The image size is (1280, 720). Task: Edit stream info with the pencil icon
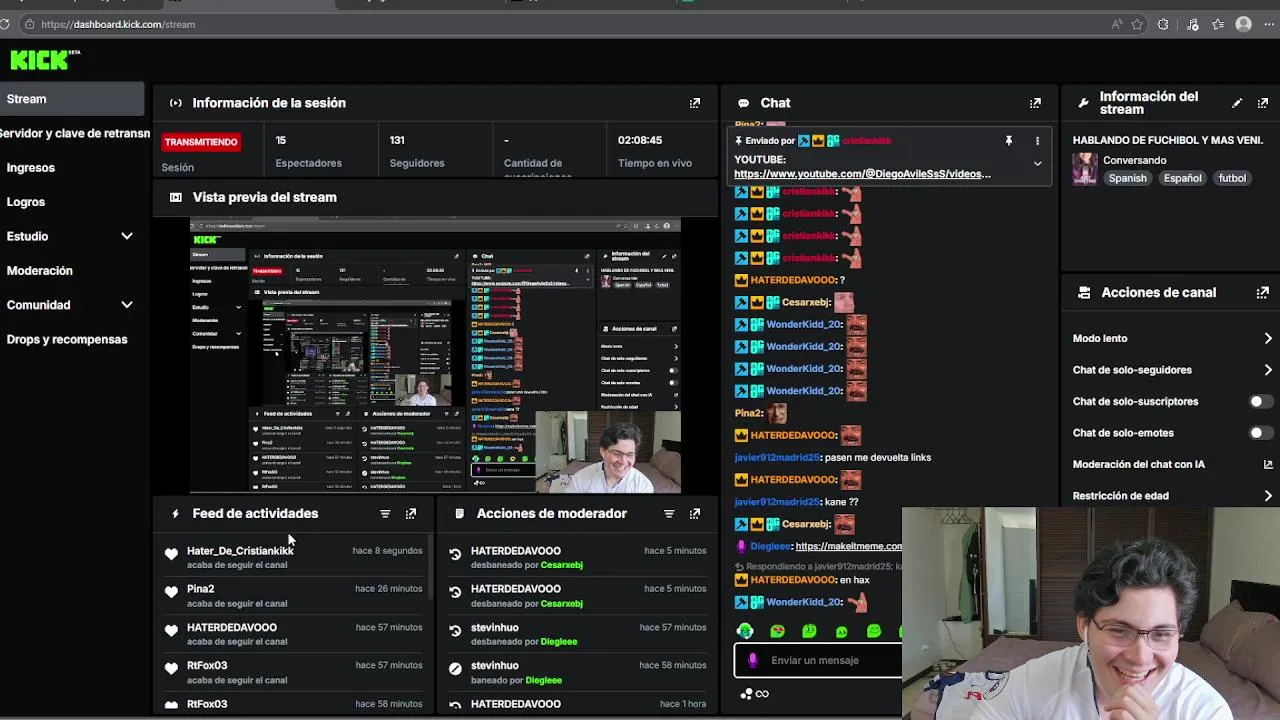(1237, 103)
